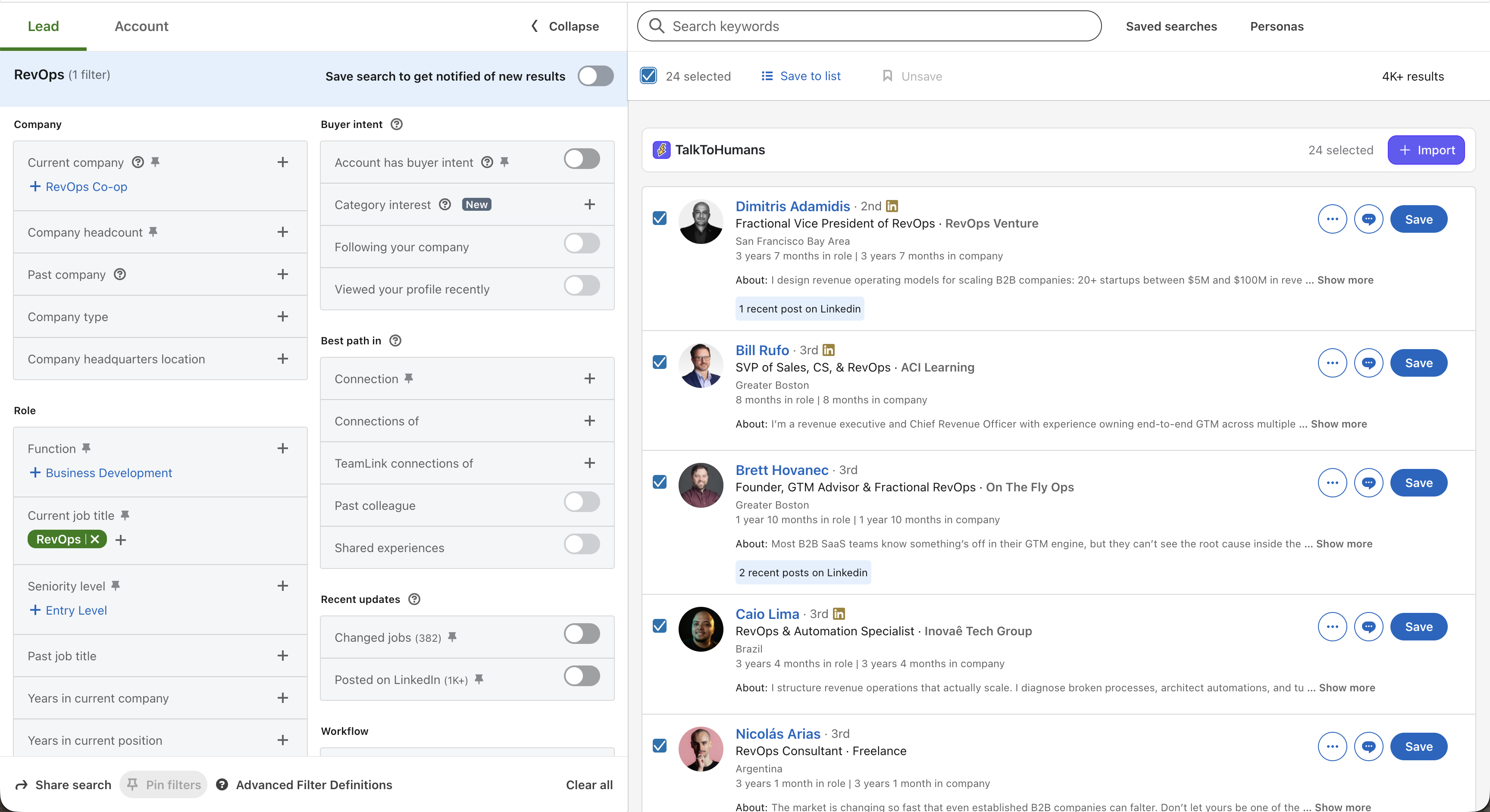The image size is (1490, 812).
Task: Open Saved searches
Action: click(x=1171, y=26)
